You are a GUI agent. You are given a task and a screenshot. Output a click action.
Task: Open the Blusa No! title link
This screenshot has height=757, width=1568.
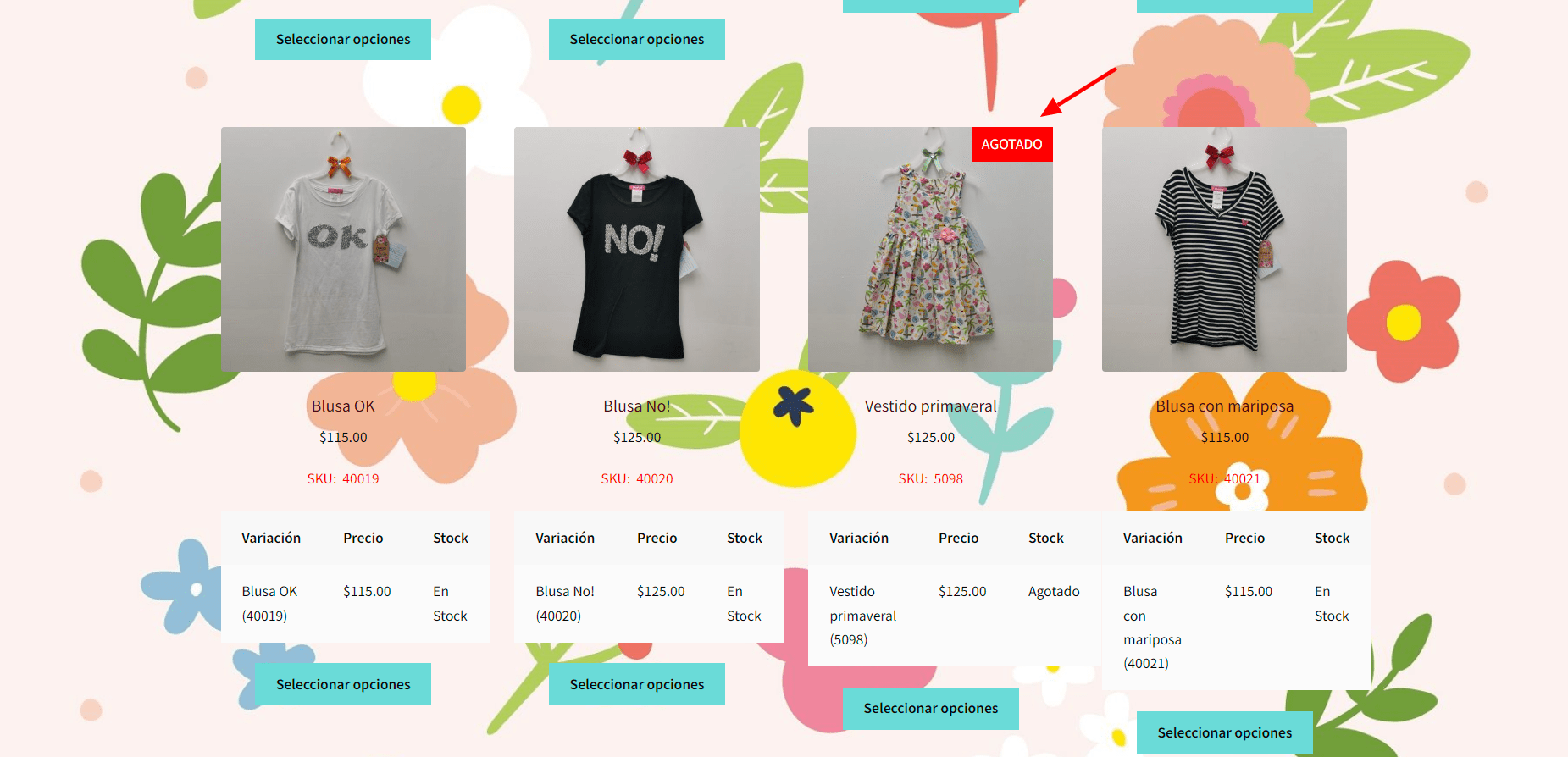pos(637,406)
